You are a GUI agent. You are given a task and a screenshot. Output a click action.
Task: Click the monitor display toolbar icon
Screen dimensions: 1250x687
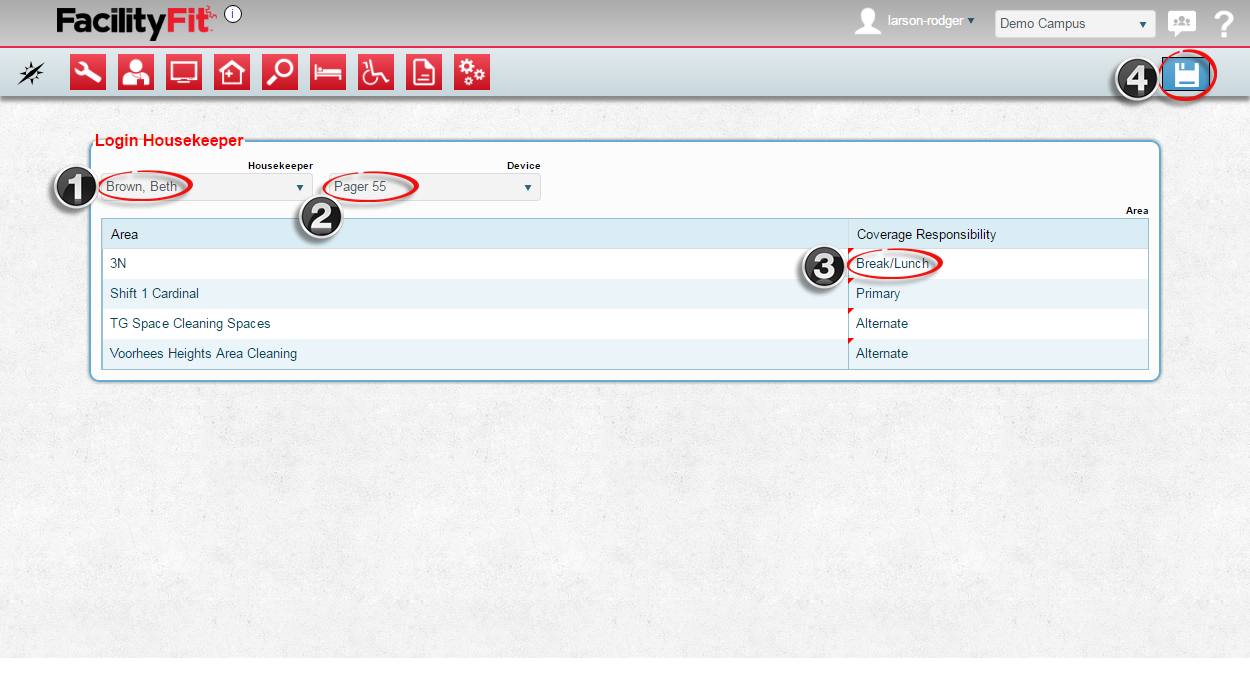[x=184, y=72]
